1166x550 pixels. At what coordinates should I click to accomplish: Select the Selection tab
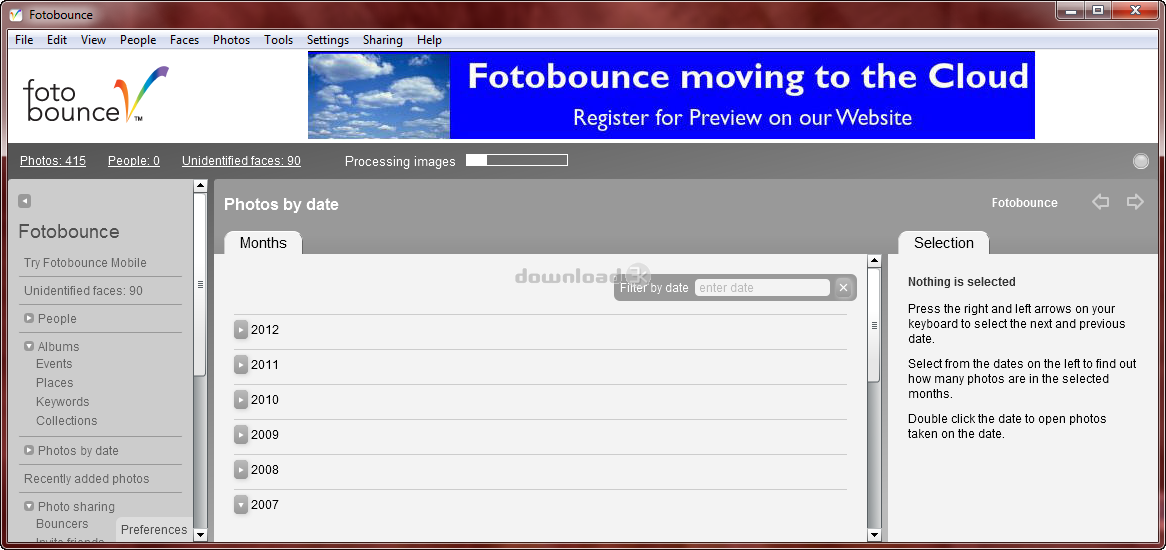[x=944, y=243]
